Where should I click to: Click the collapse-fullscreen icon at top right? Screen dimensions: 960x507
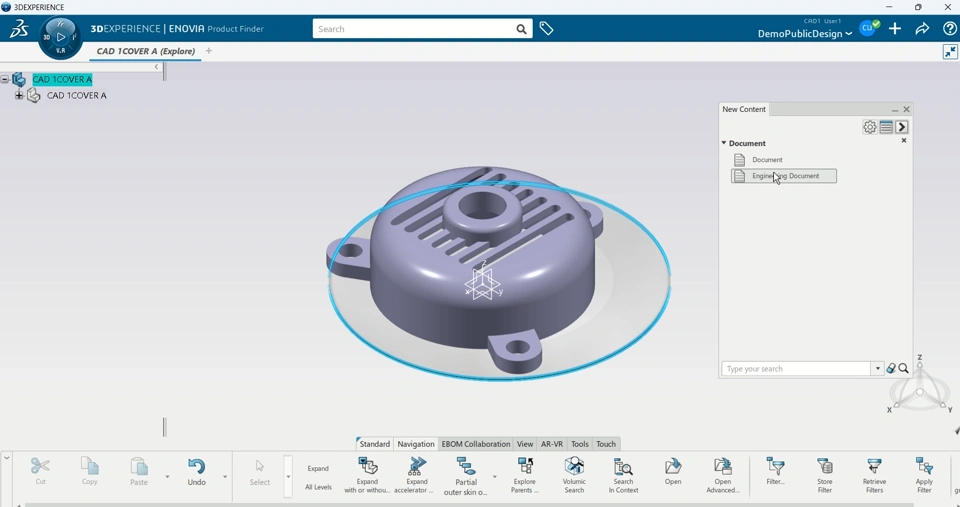tap(950, 52)
